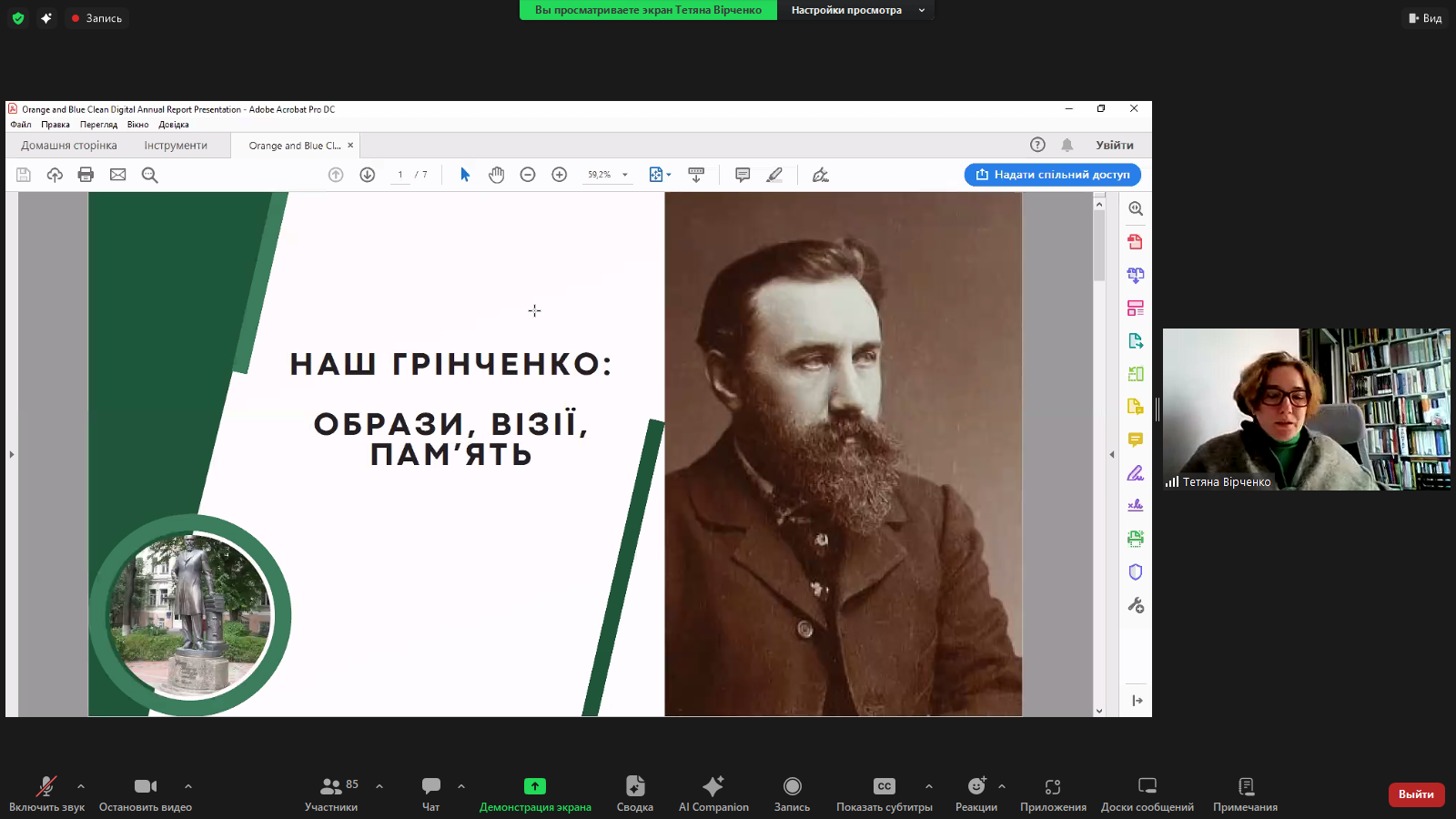This screenshot has height=819, width=1456.
Task: Leave meeting with Выйти button
Action: (x=1415, y=794)
